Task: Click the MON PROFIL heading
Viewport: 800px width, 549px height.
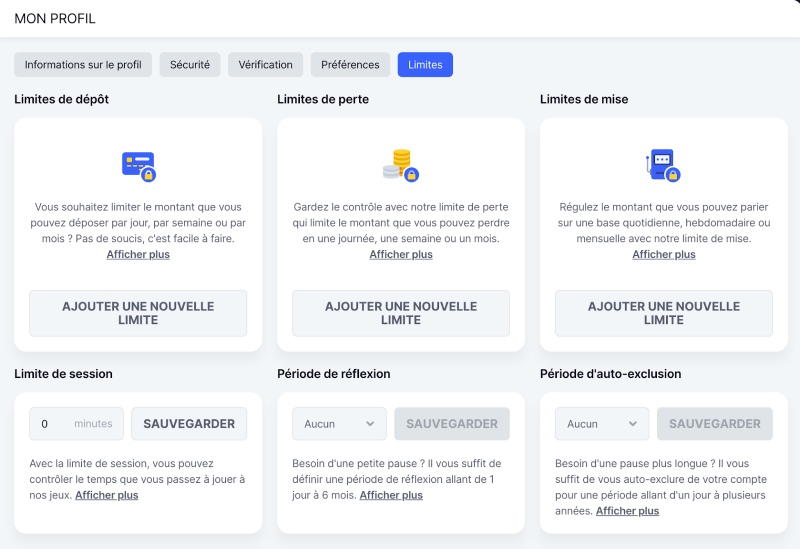Action: pyautogui.click(x=55, y=19)
